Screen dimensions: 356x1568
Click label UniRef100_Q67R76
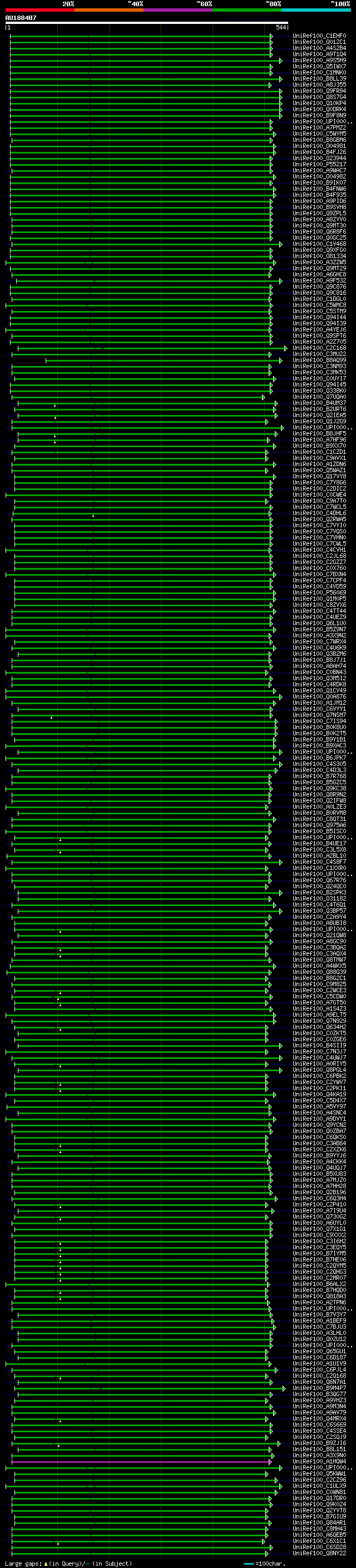click(319, 881)
